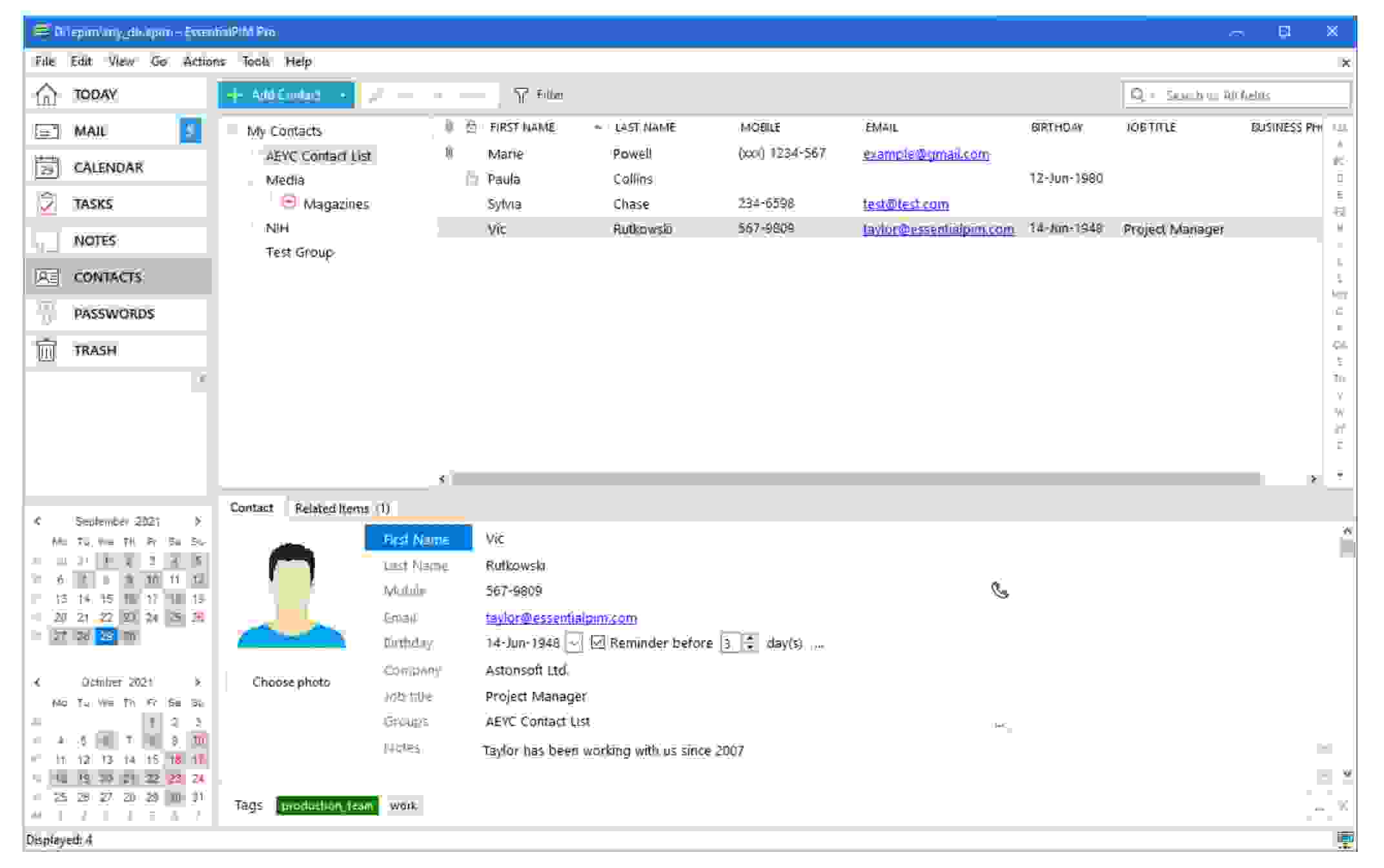Screen dimensions: 1384x868
Task: Toggle the birthday Reminder before checkbox
Action: pos(598,643)
